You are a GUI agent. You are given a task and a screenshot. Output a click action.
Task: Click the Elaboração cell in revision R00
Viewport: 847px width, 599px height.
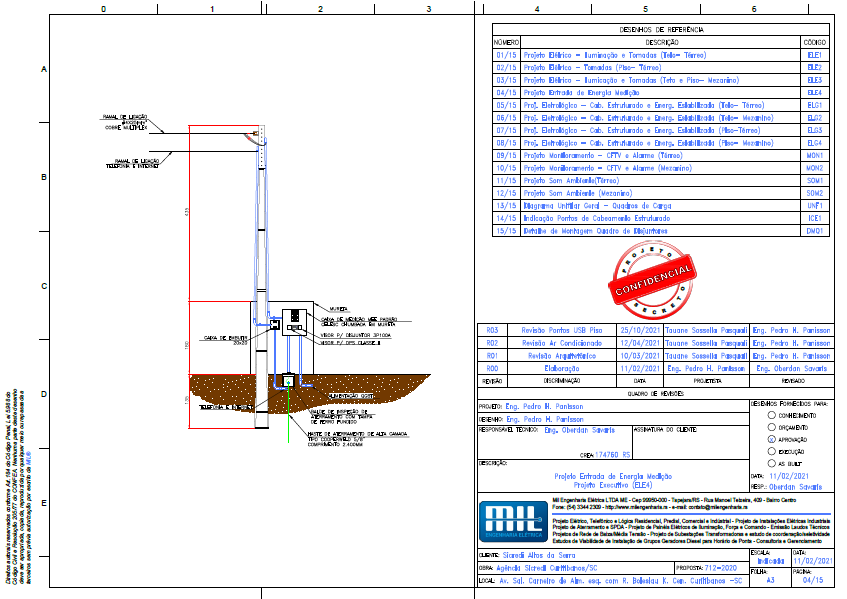[562, 368]
